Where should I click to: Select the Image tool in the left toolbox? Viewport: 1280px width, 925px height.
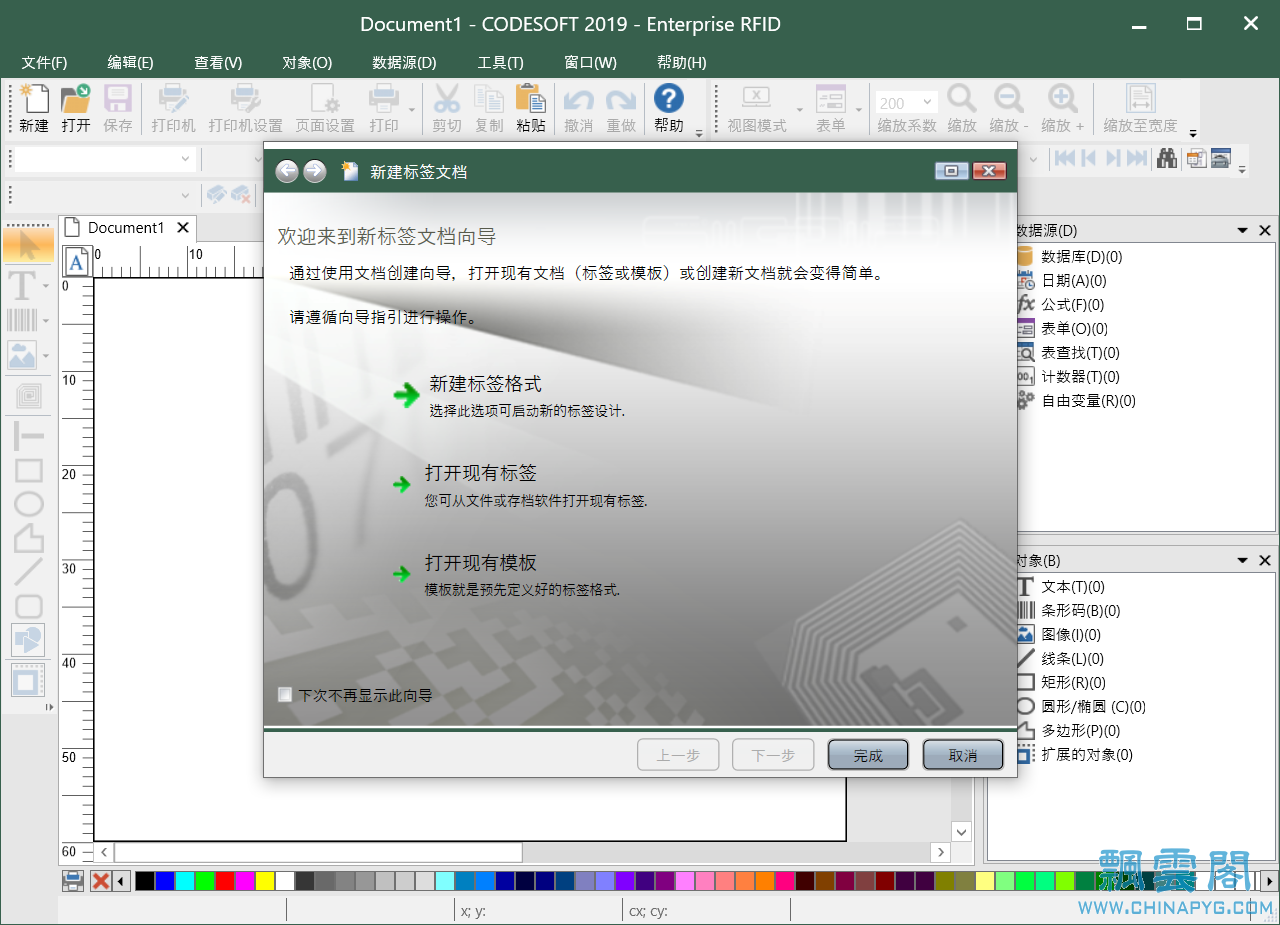(22, 355)
